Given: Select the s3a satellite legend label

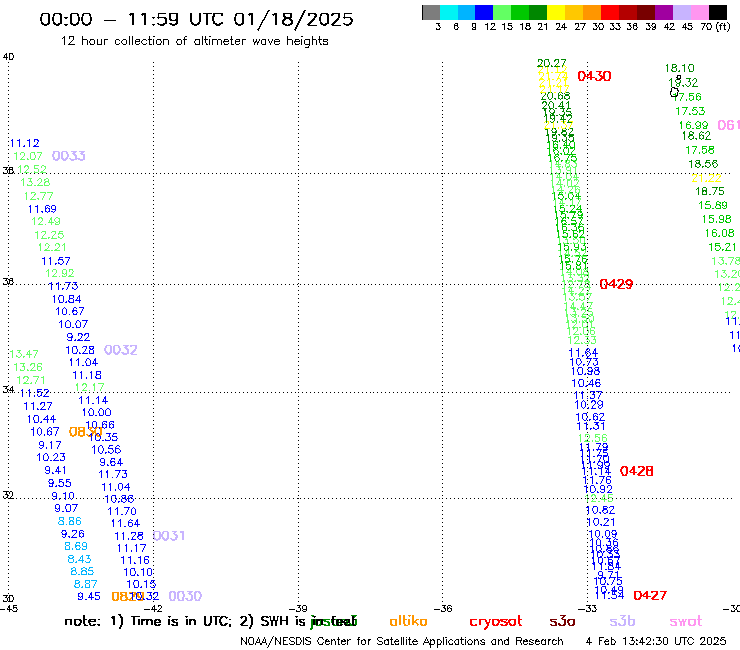Looking at the screenshot, I should (x=562, y=621).
